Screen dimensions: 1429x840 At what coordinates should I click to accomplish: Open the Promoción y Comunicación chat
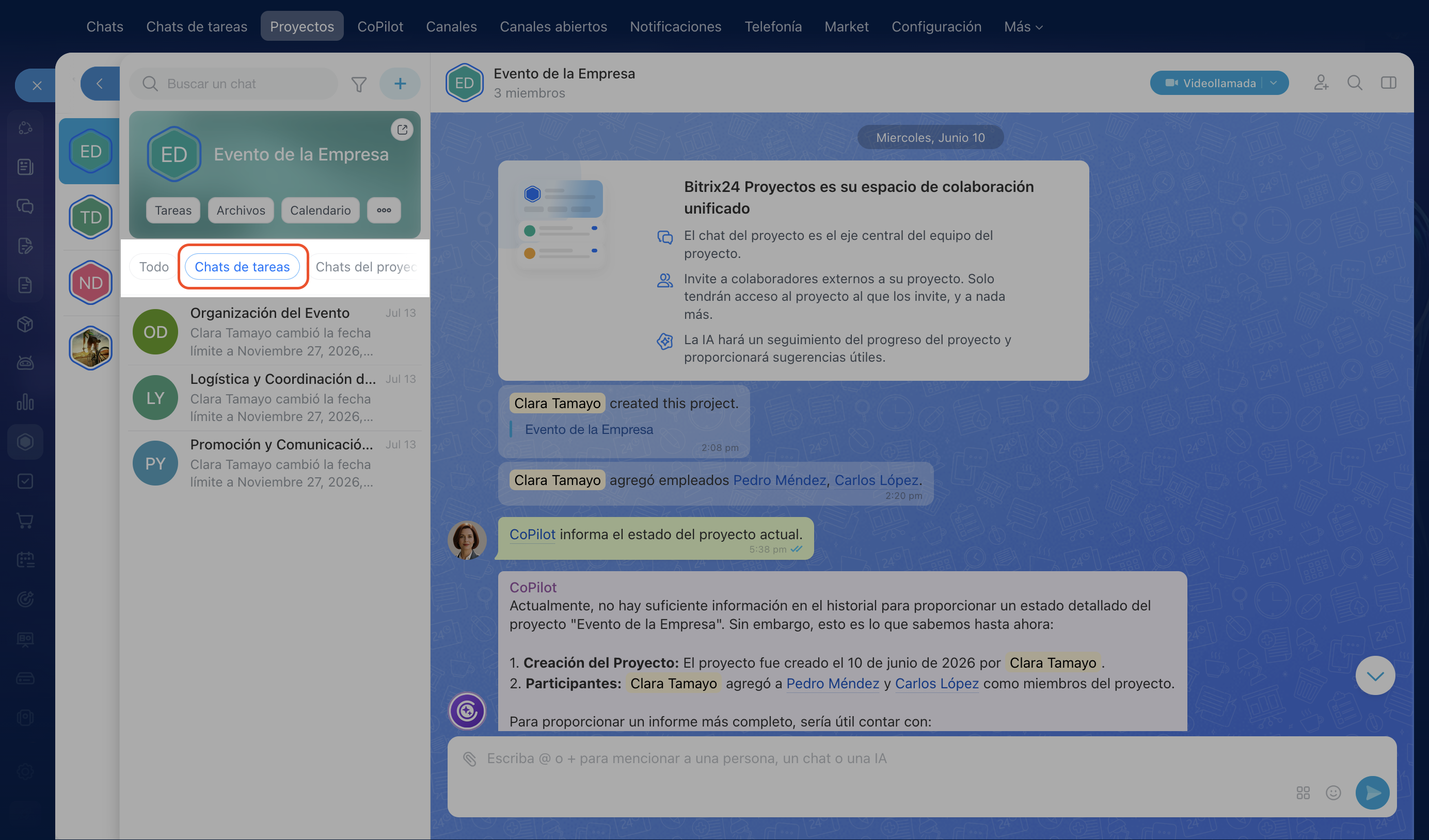tap(275, 464)
